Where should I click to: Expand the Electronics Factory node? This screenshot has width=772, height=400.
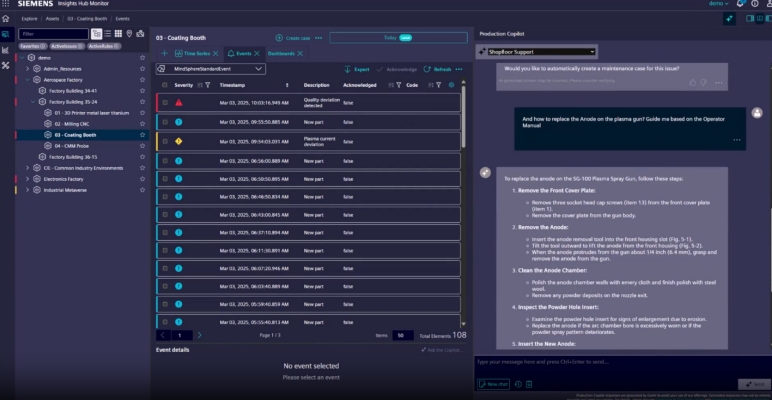28,179
